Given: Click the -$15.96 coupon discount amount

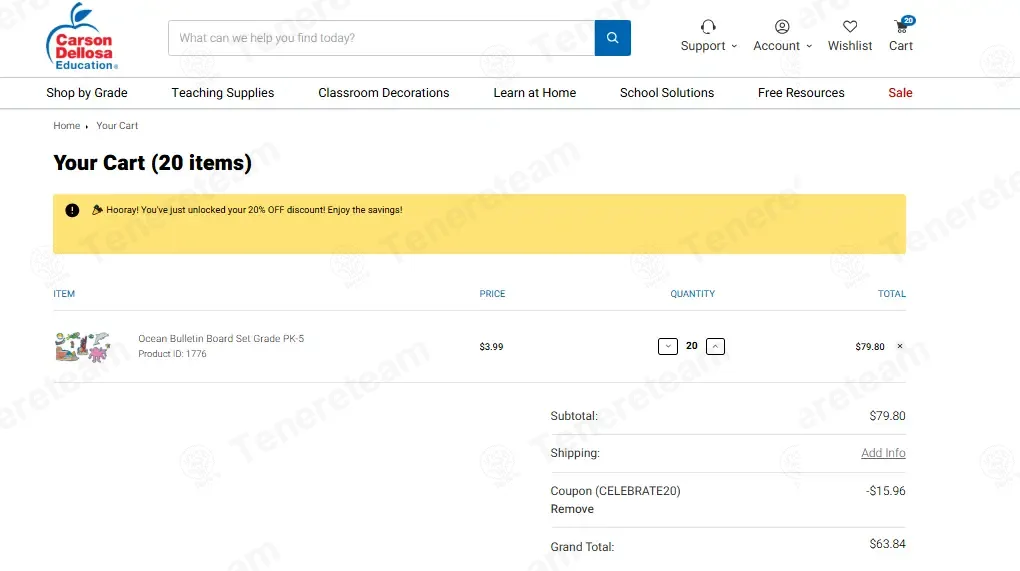Looking at the screenshot, I should (885, 491).
